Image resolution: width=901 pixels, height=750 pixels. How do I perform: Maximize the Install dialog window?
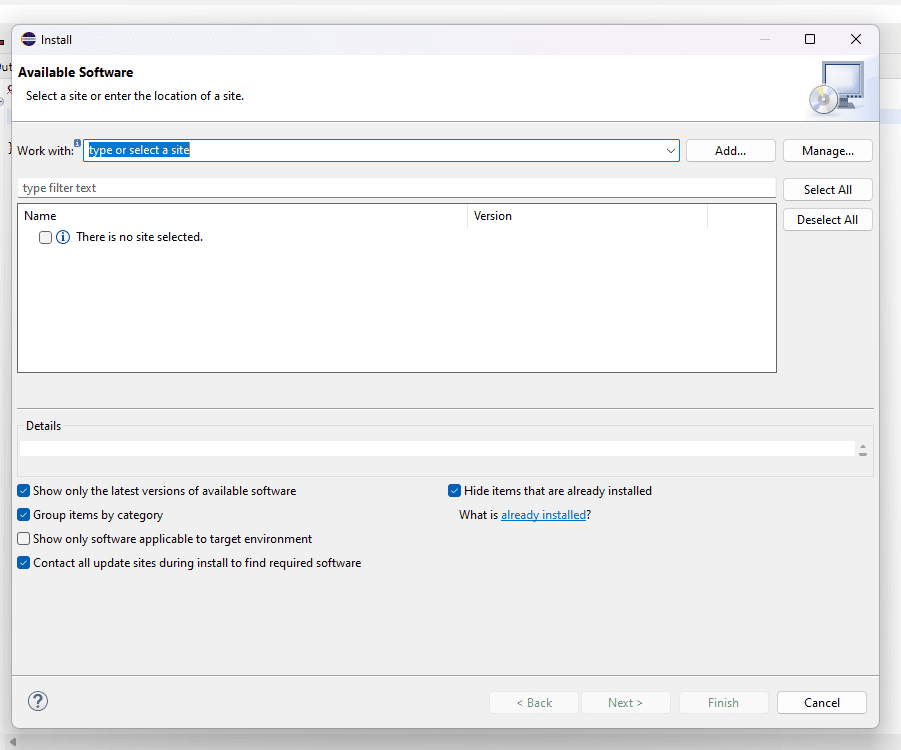point(810,39)
